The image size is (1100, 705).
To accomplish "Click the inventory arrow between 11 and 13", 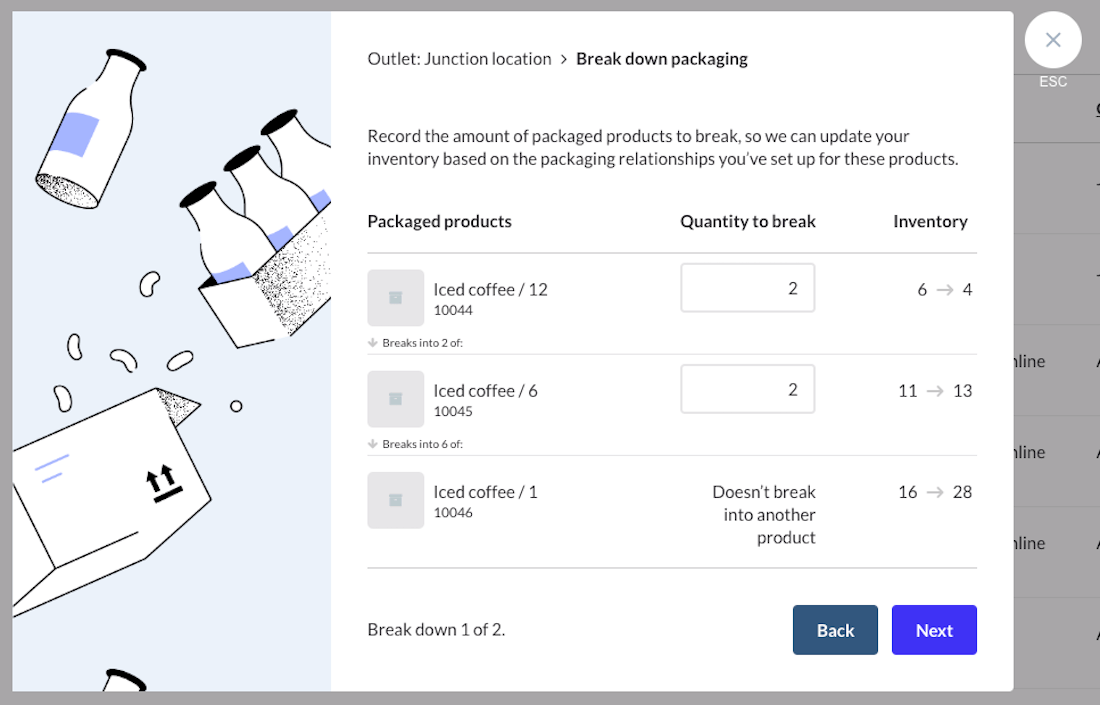I will tap(935, 391).
